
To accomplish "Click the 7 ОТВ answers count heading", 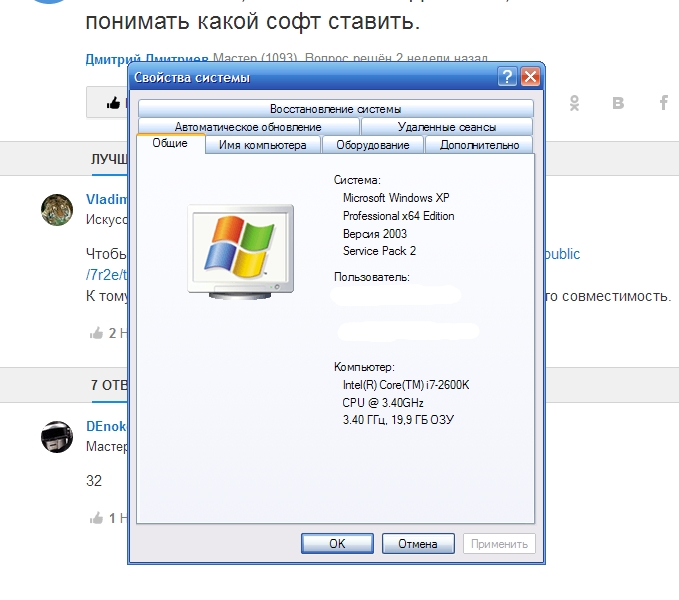I will click(x=109, y=385).
